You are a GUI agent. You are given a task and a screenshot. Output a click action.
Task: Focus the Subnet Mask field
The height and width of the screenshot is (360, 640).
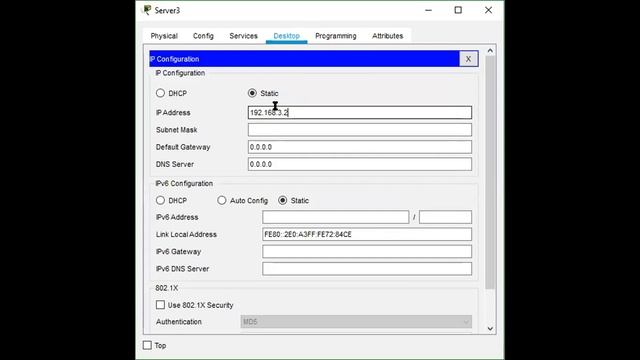(360, 130)
